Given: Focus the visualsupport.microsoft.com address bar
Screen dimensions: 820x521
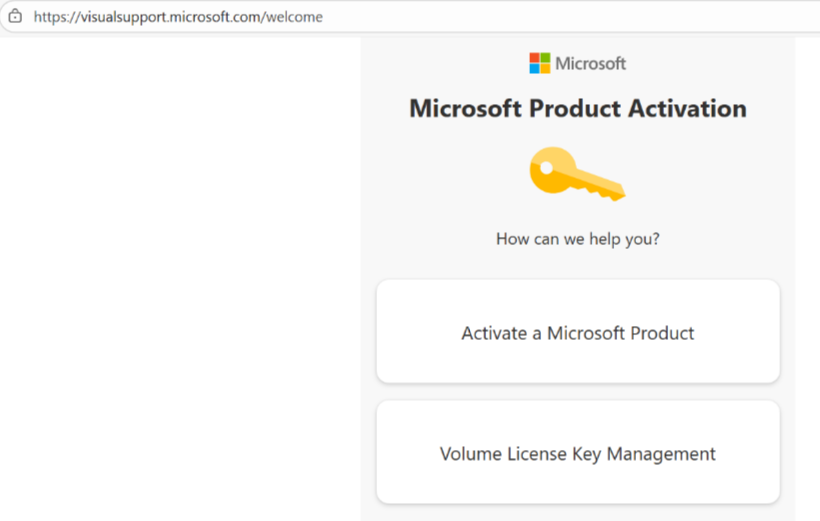Looking at the screenshot, I should (413, 17).
